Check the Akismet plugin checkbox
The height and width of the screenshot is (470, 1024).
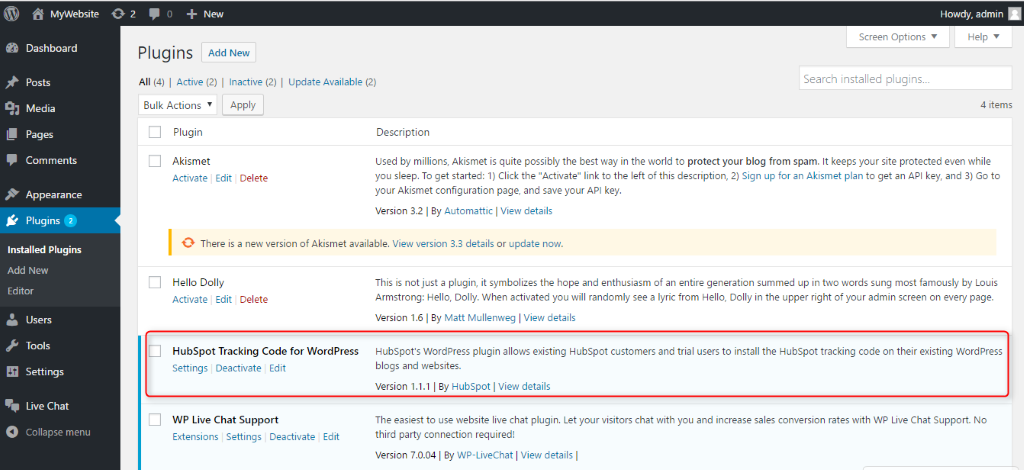coord(155,161)
